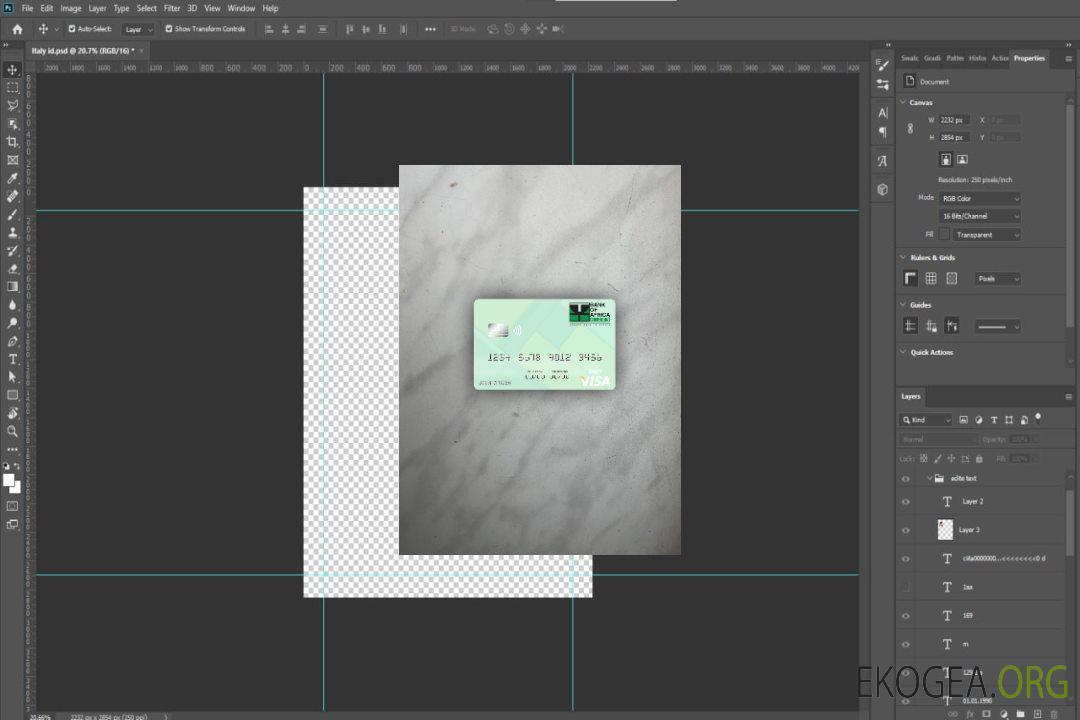Pick the Horizontal Type tool
Image resolution: width=1080 pixels, height=720 pixels.
(x=12, y=359)
